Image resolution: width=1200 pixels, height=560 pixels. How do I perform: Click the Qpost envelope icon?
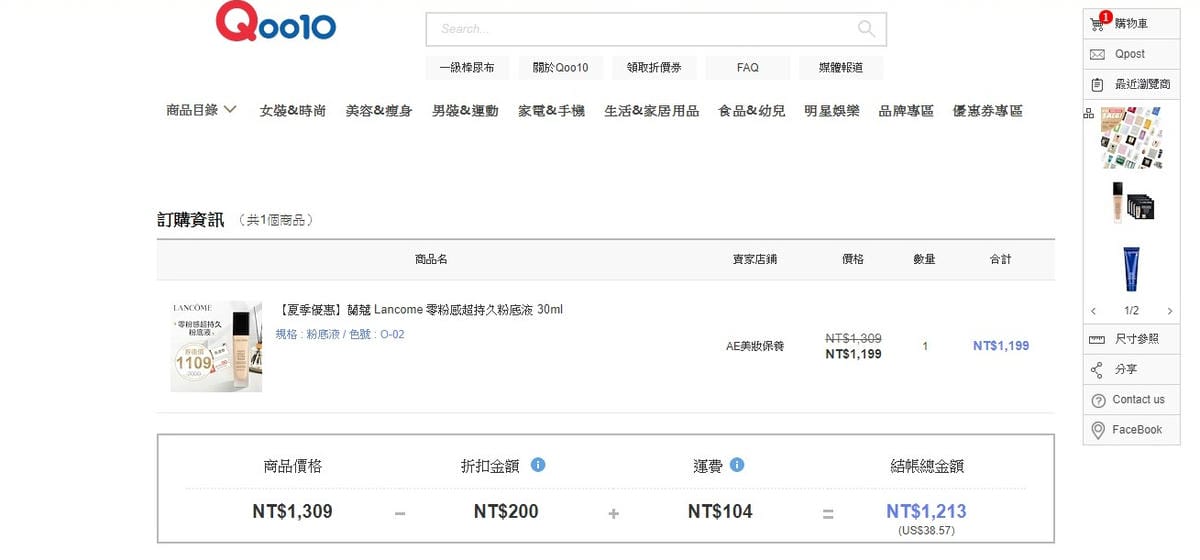pos(1097,54)
